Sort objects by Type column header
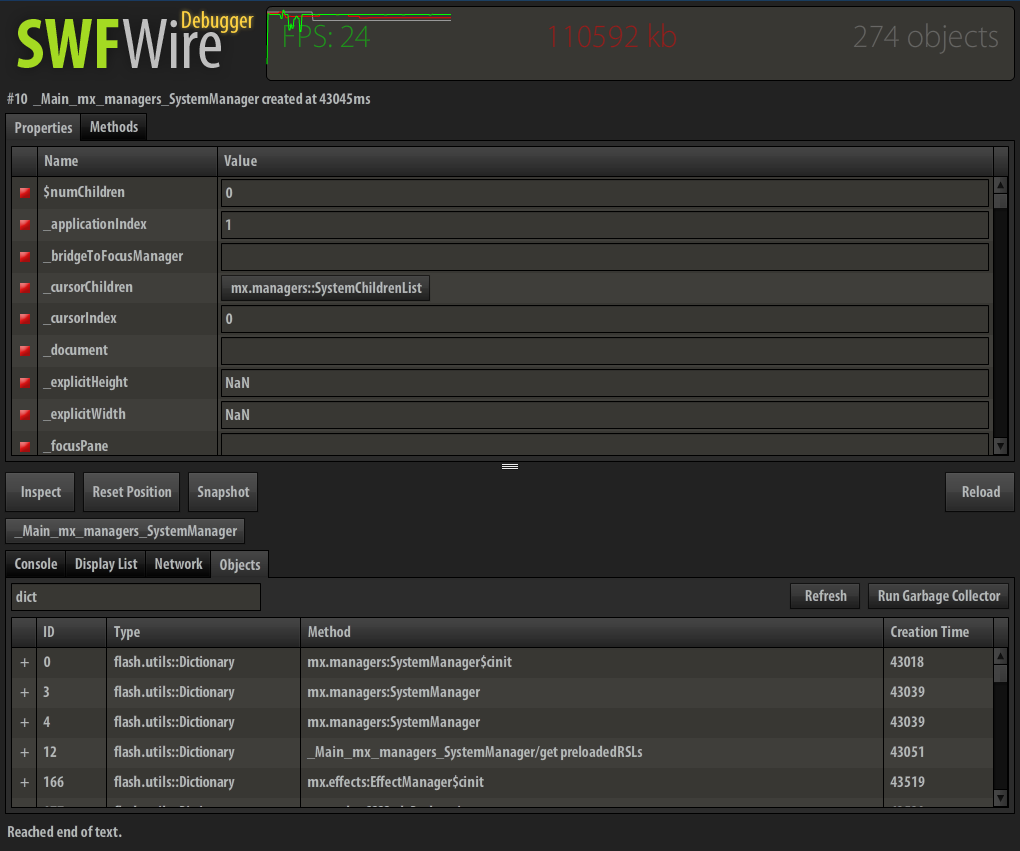Screen dimensions: 1020x851 pos(204,632)
